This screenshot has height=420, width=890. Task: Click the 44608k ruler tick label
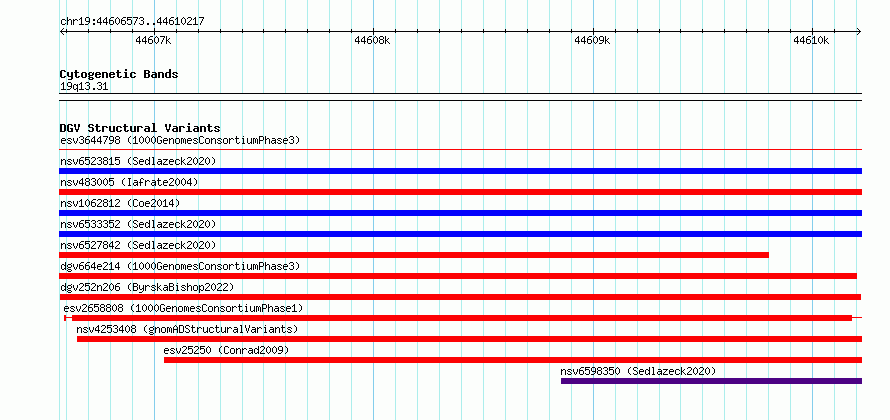[x=372, y=40]
